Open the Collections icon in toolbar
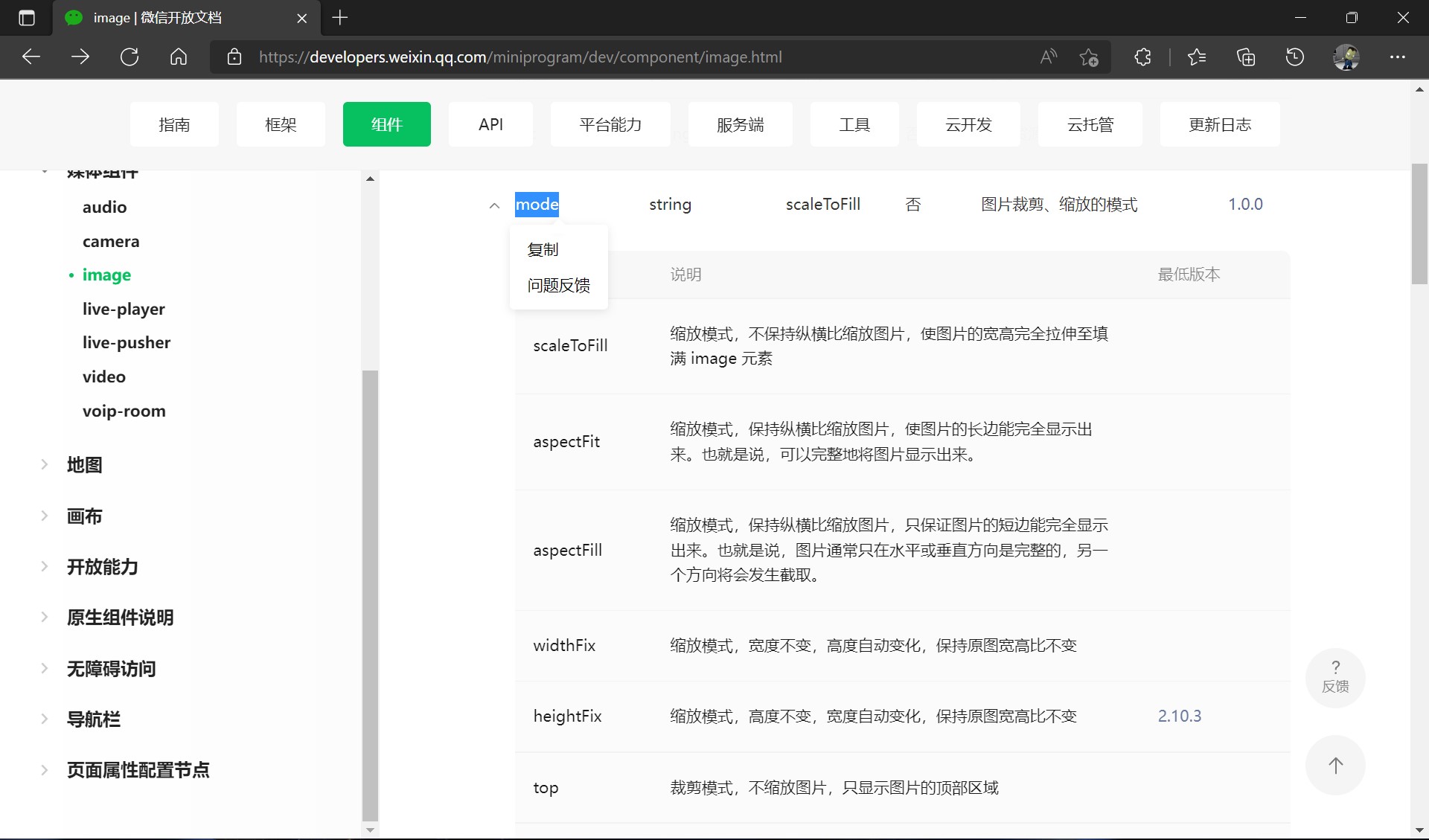1429x840 pixels. pos(1246,57)
